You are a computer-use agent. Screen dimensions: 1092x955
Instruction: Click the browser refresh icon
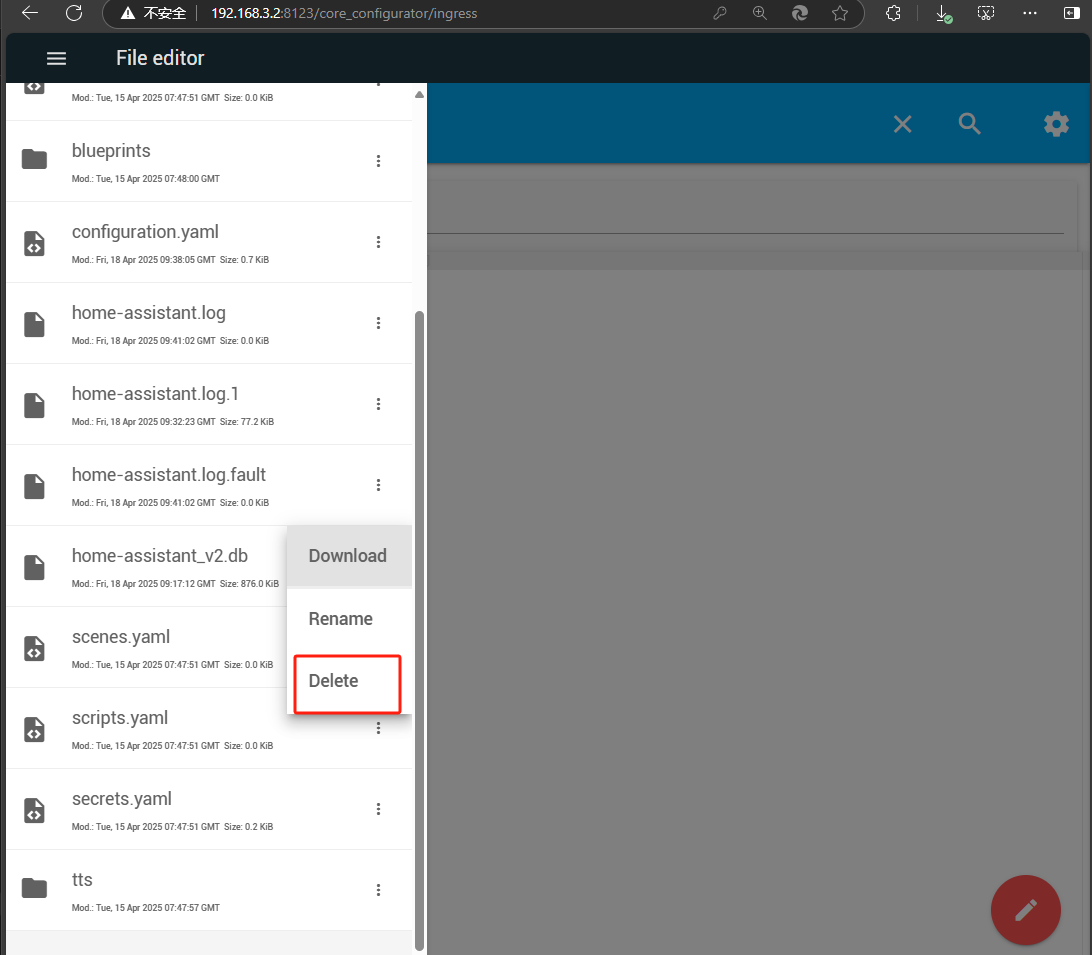[73, 14]
